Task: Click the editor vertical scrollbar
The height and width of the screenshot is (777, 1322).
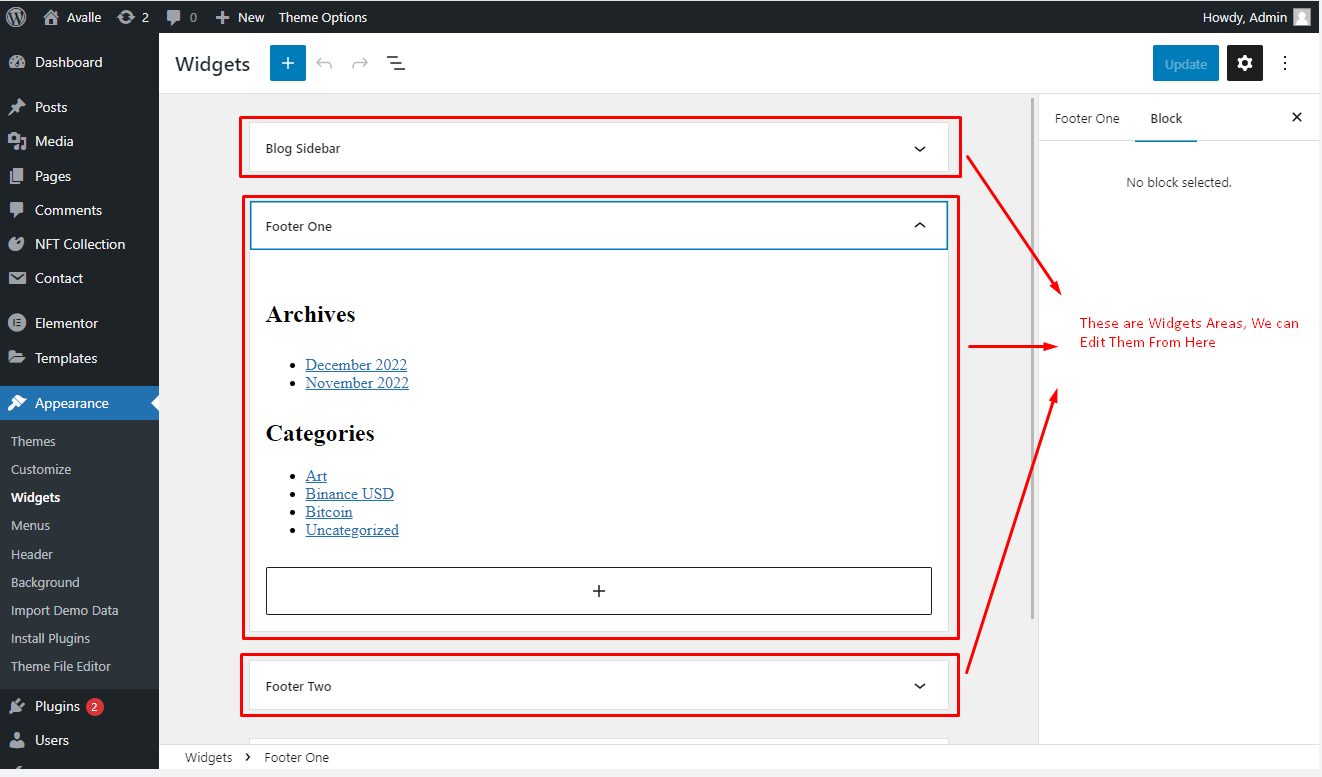Action: click(1032, 358)
